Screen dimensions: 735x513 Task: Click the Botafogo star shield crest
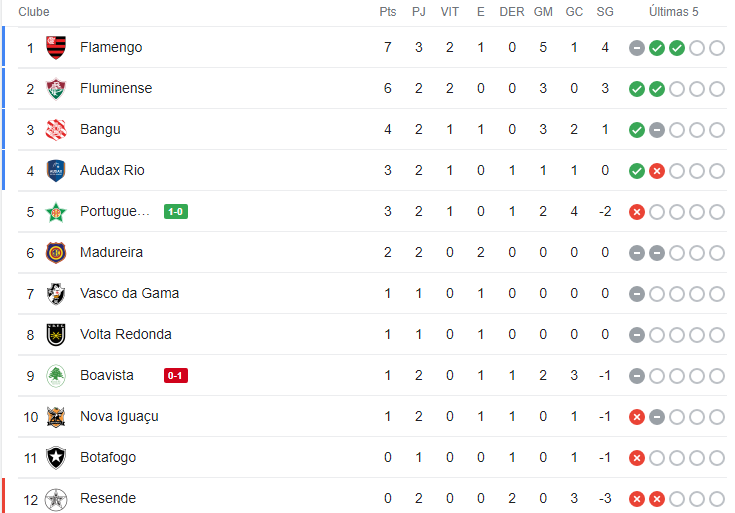pos(56,458)
